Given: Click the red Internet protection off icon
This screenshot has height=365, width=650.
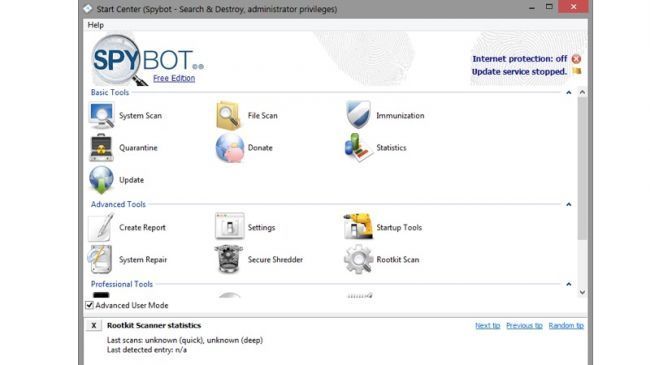Looking at the screenshot, I should (x=576, y=59).
